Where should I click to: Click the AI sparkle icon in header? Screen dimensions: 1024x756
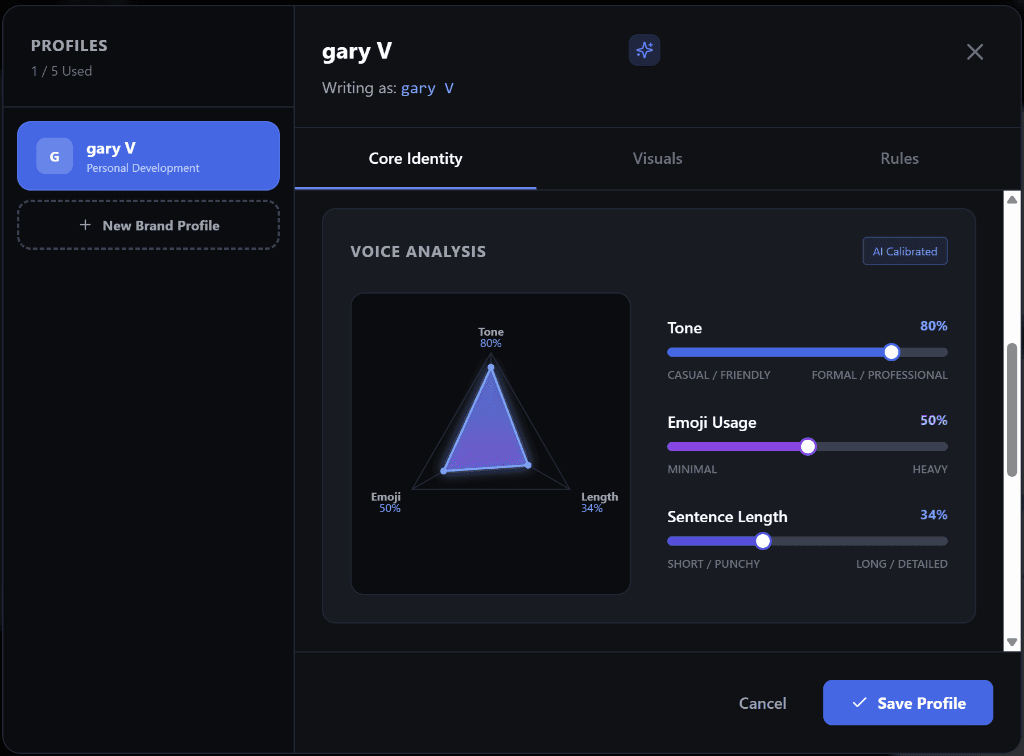pyautogui.click(x=645, y=51)
